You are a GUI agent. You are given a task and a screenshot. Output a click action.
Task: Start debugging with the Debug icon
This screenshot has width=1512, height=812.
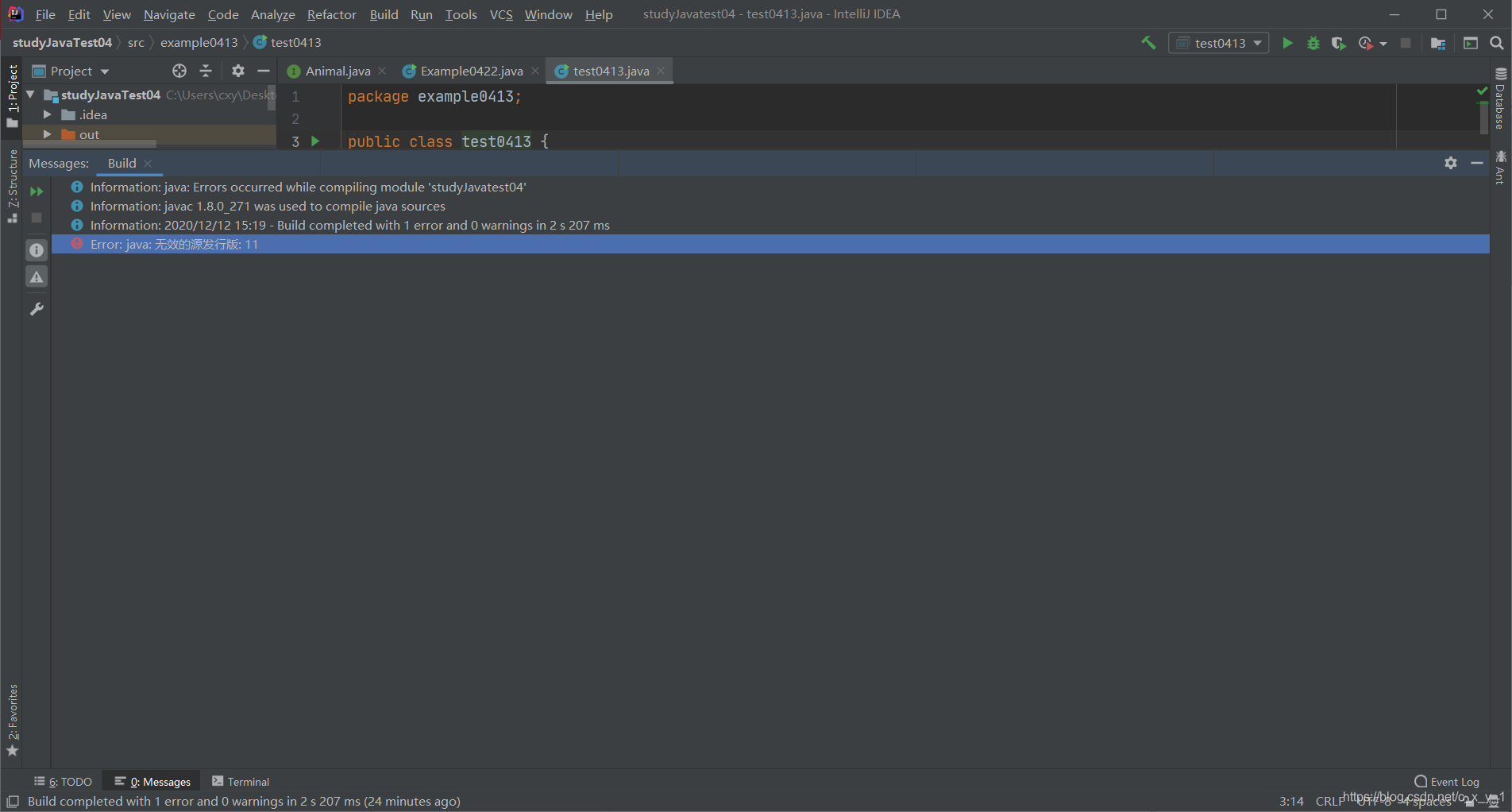click(x=1313, y=43)
